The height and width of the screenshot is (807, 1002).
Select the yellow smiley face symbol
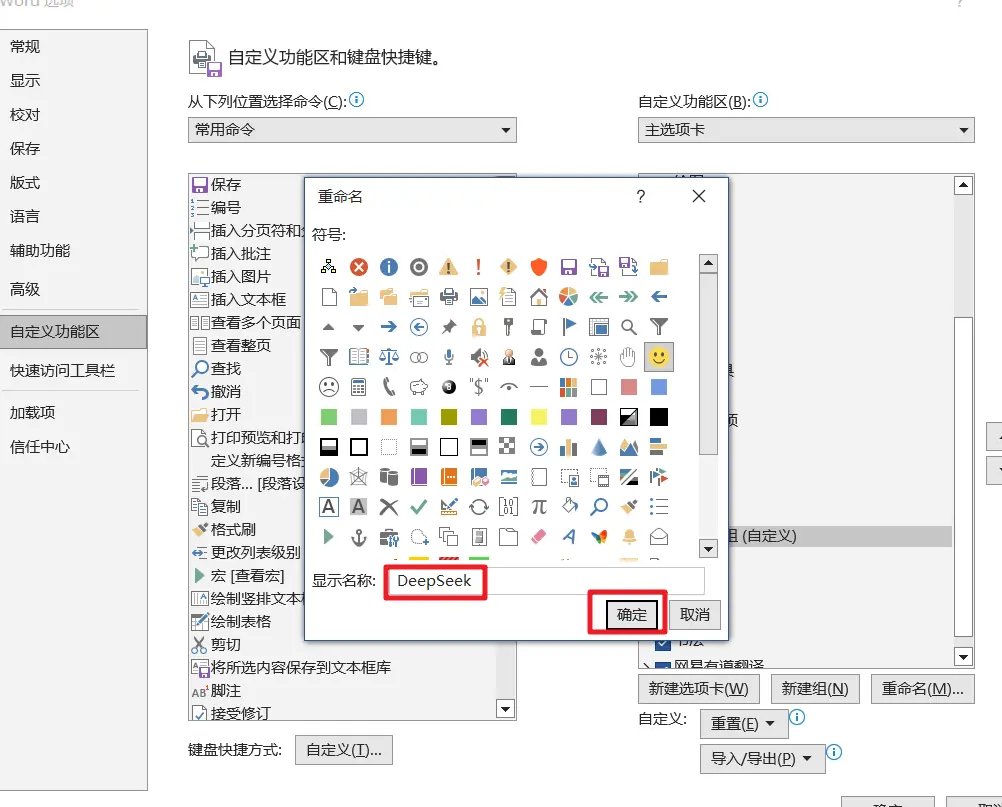[x=658, y=356]
